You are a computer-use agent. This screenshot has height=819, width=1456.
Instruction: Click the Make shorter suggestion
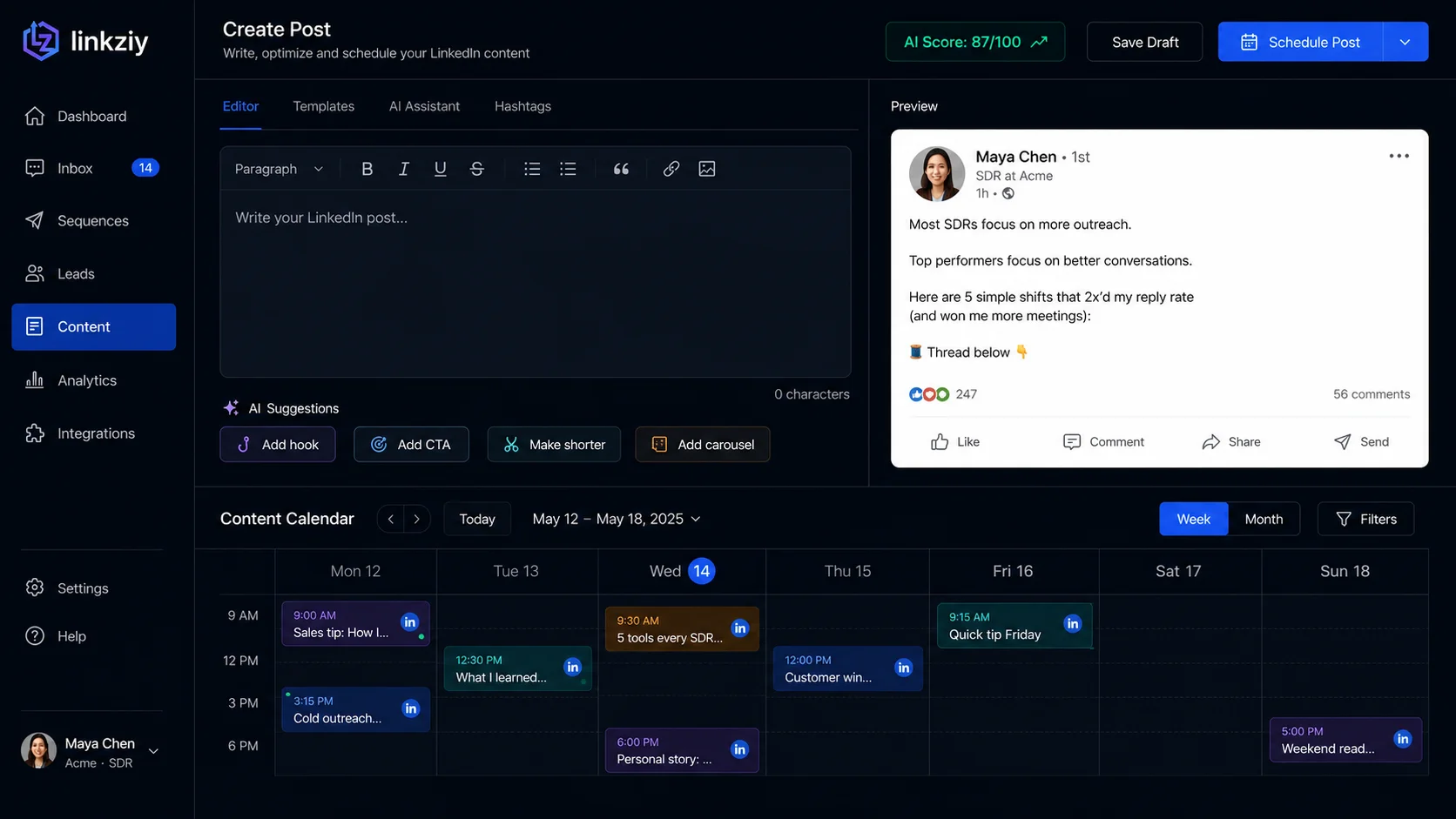[x=554, y=444]
